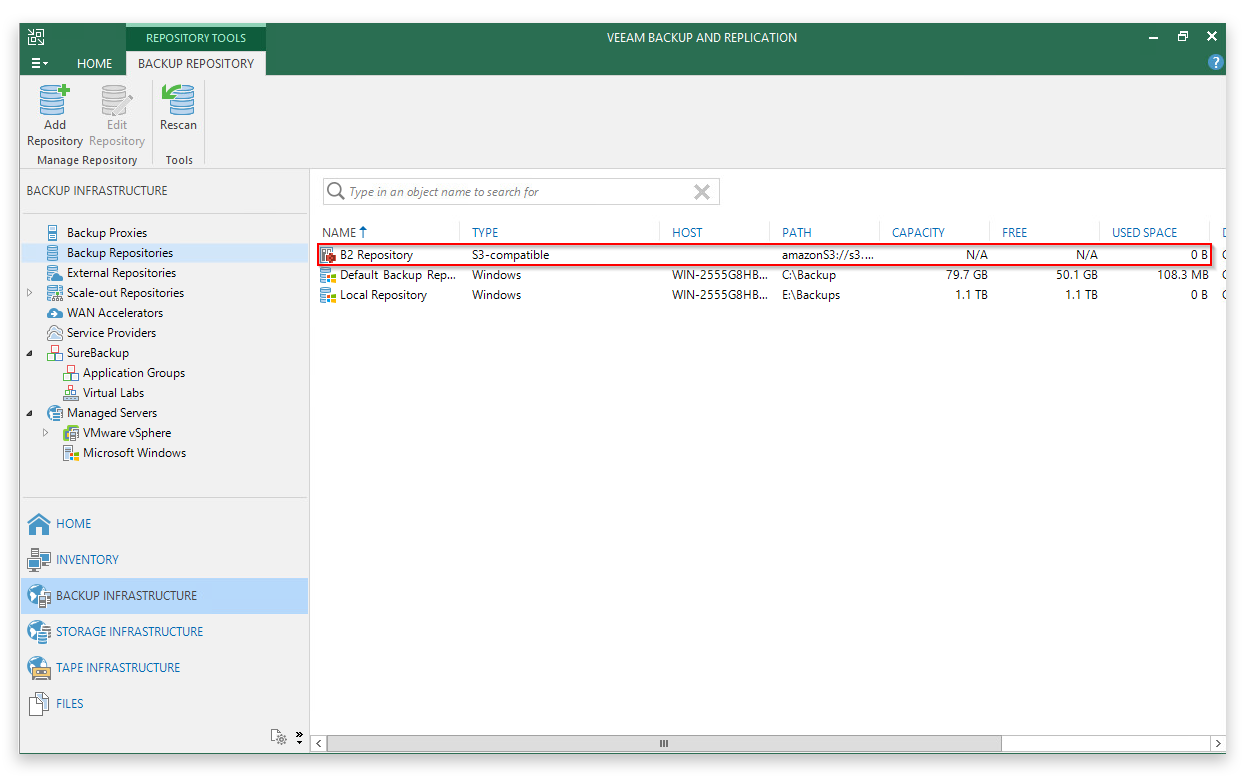Image resolution: width=1246 pixels, height=777 pixels.
Task: Open STORAGE INFRASTRUCTURE navigation view
Action: pyautogui.click(x=164, y=631)
